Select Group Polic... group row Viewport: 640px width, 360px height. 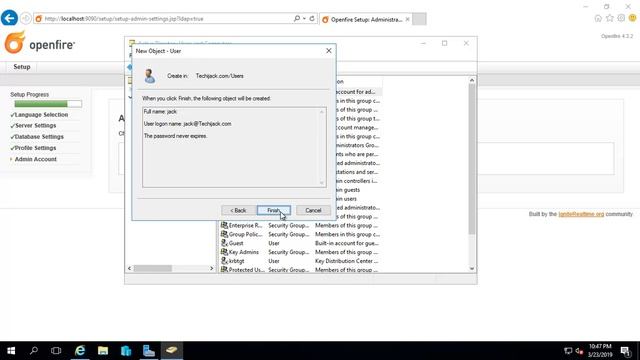(300, 234)
